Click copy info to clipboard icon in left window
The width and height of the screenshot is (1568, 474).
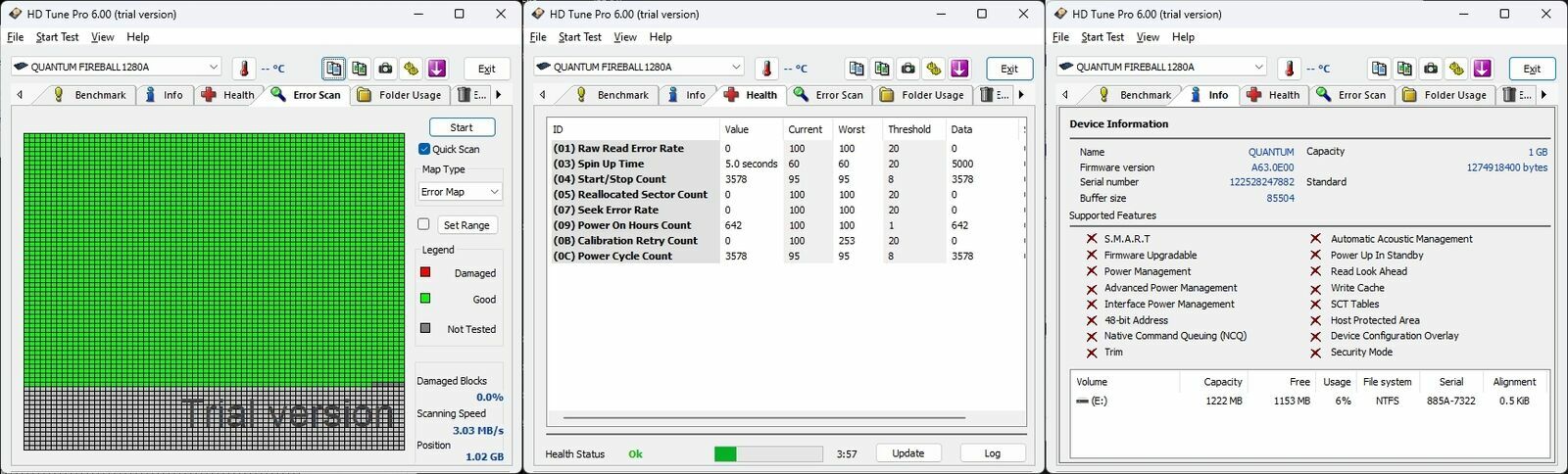pyautogui.click(x=334, y=69)
